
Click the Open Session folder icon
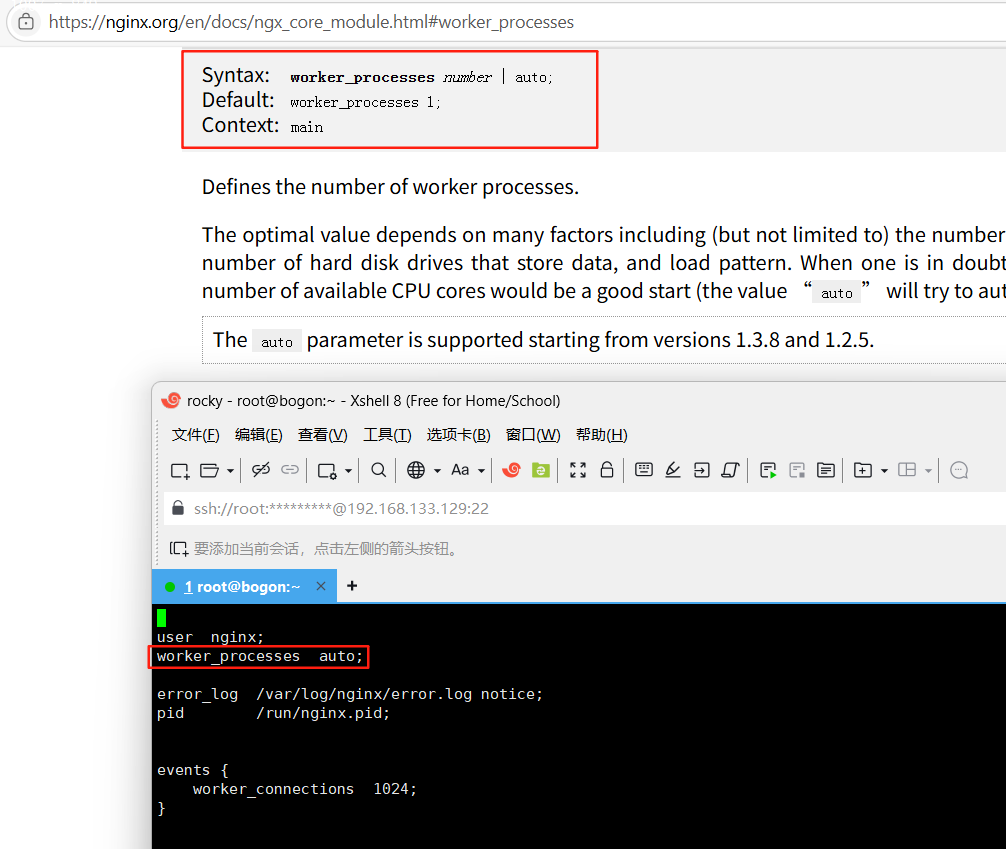(x=209, y=470)
